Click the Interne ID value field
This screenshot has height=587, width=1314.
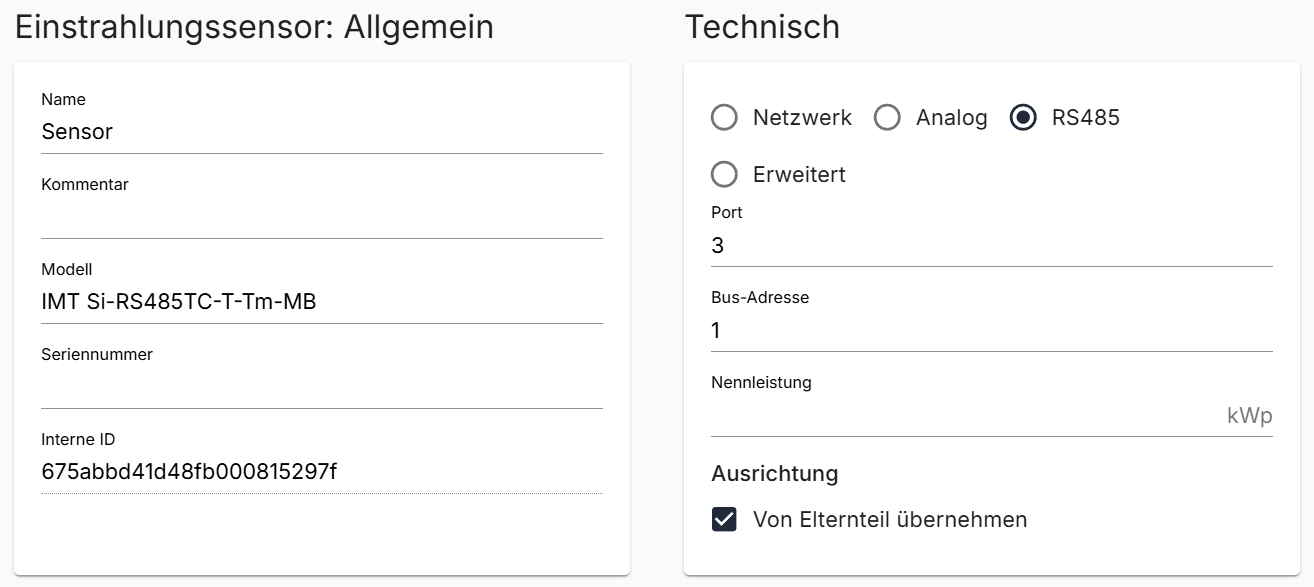coord(321,471)
